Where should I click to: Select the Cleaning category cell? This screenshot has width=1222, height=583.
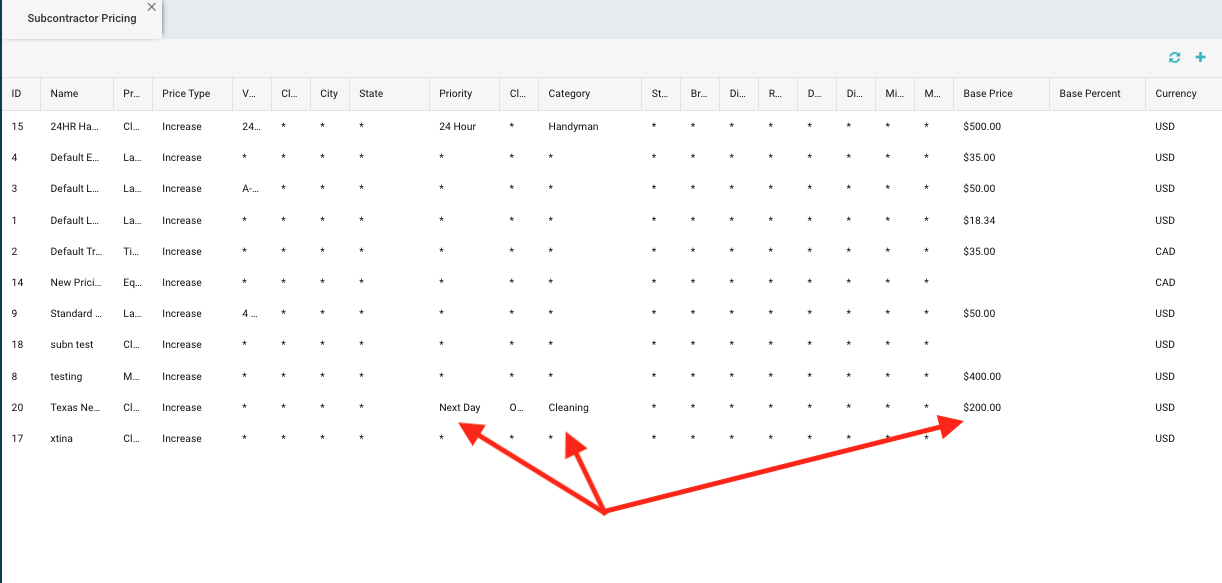coord(568,408)
